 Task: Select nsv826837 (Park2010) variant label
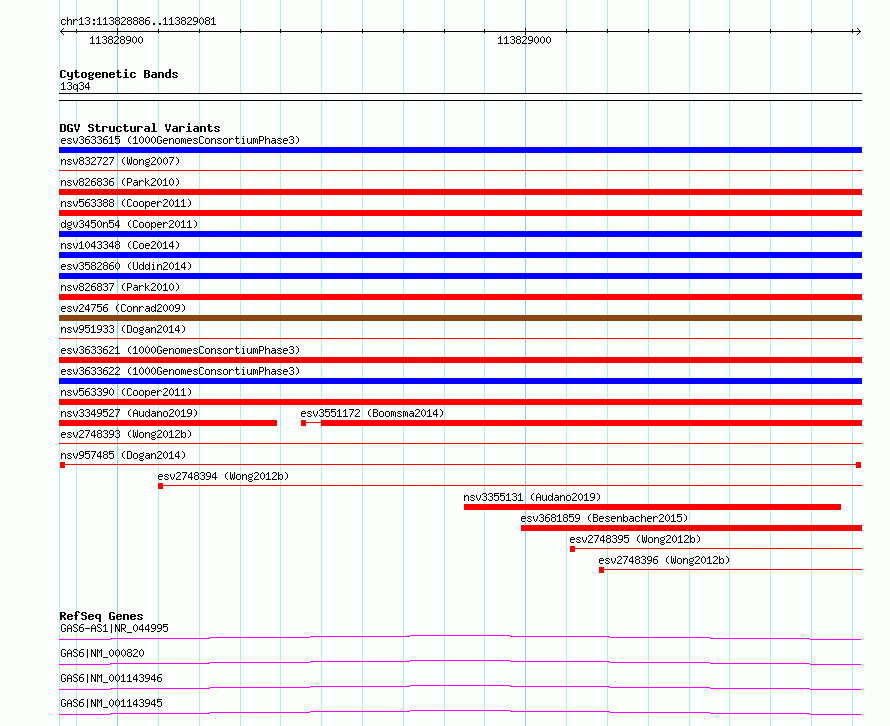[x=120, y=287]
